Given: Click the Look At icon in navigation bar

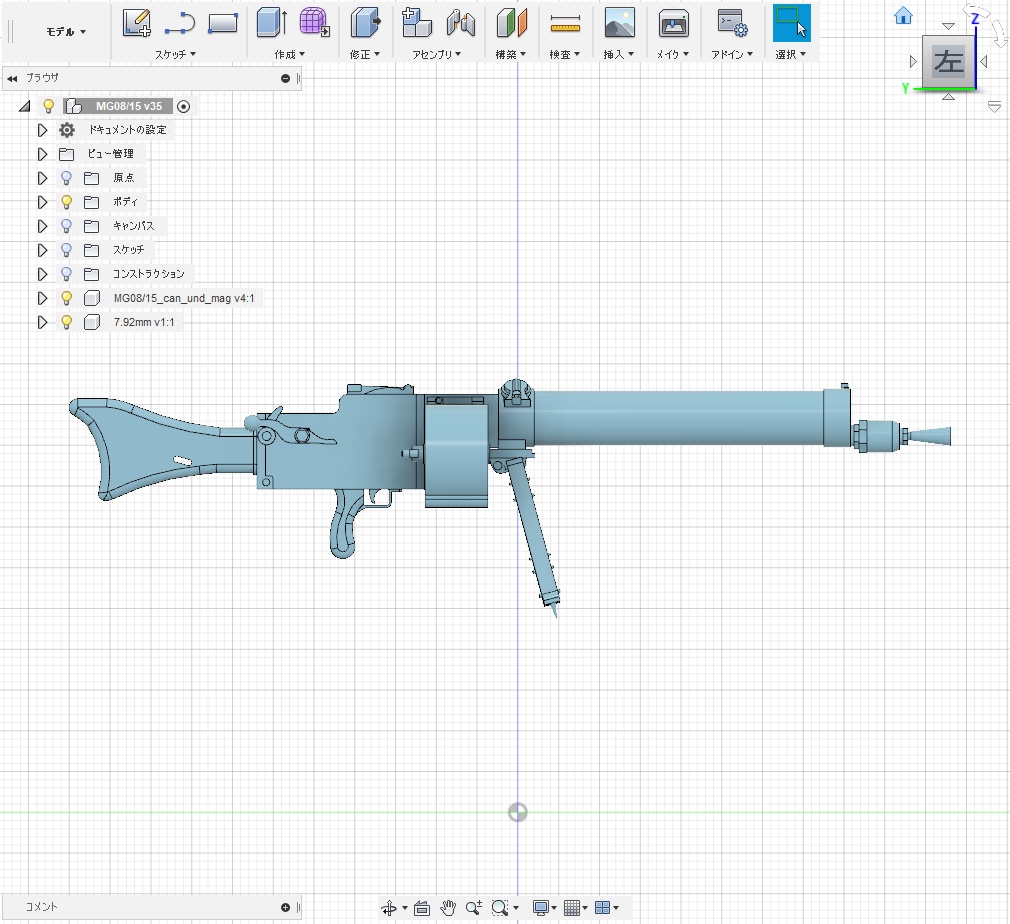Looking at the screenshot, I should click(421, 908).
